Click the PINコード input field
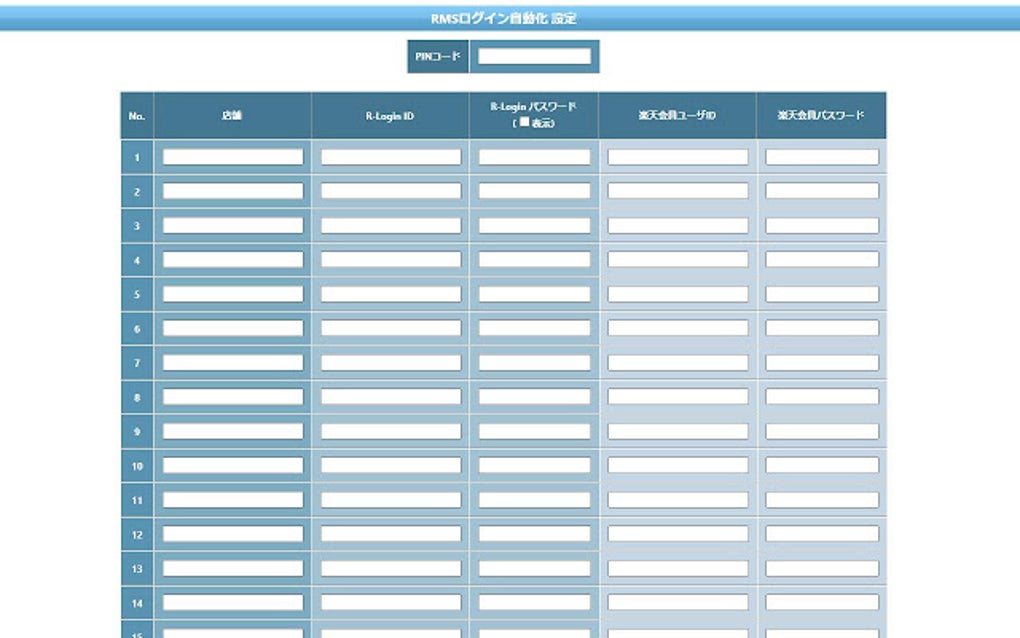This screenshot has height=638, width=1020. [x=534, y=57]
